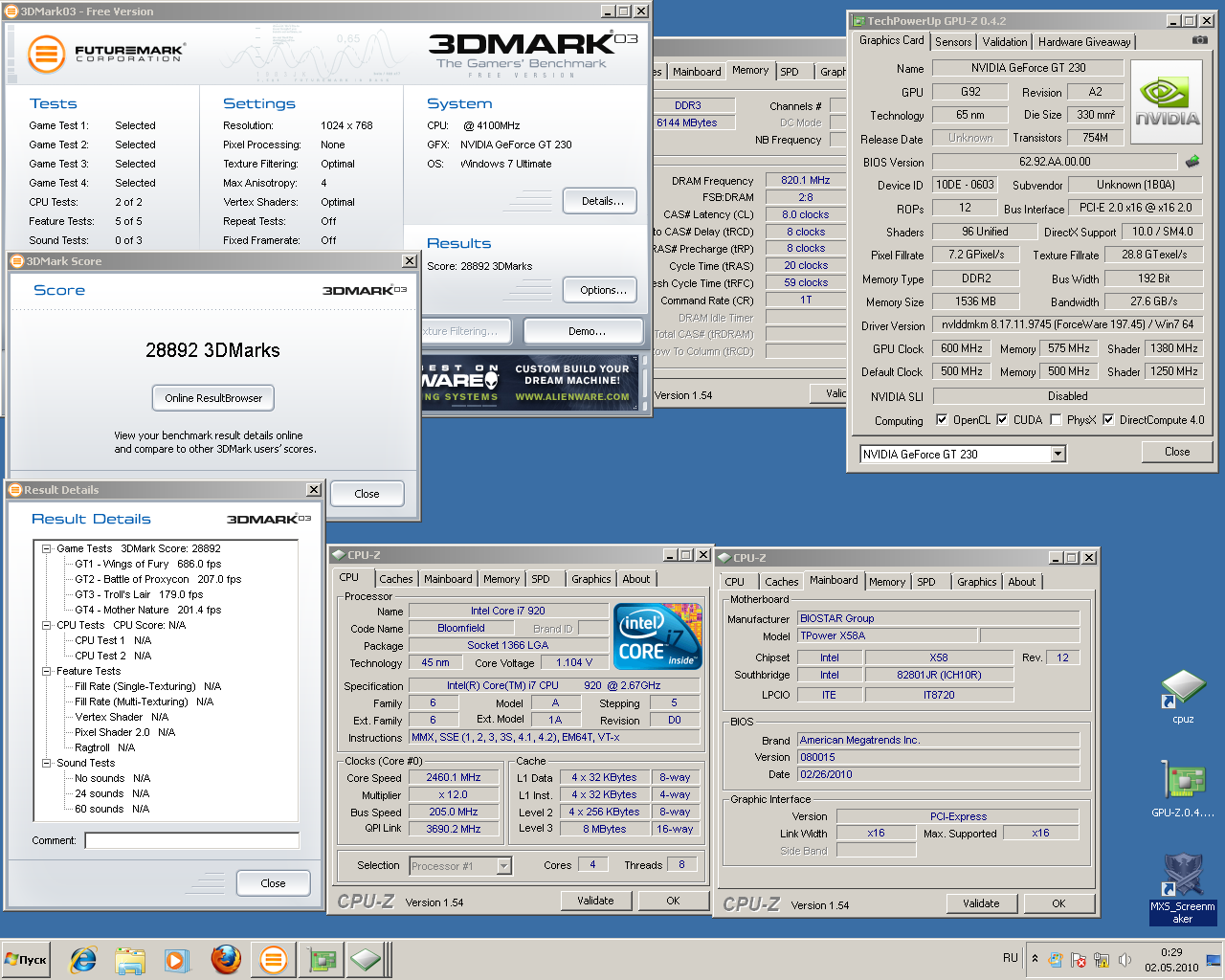Screen dimensions: 1225x980
Task: Open the Hardware Giveaway tab
Action: (x=1084, y=42)
